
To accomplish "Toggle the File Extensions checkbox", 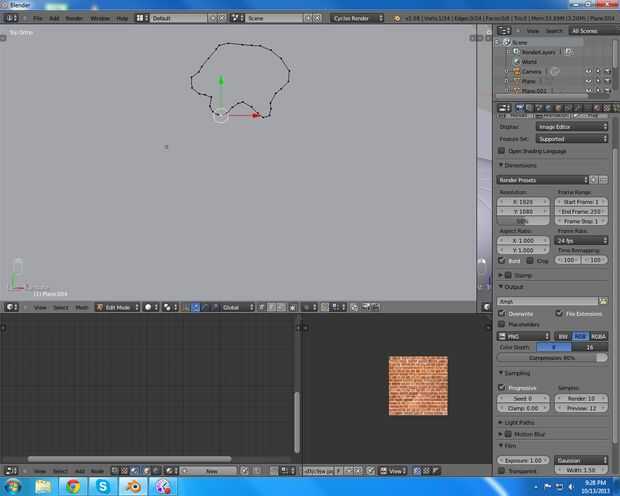I will (559, 313).
